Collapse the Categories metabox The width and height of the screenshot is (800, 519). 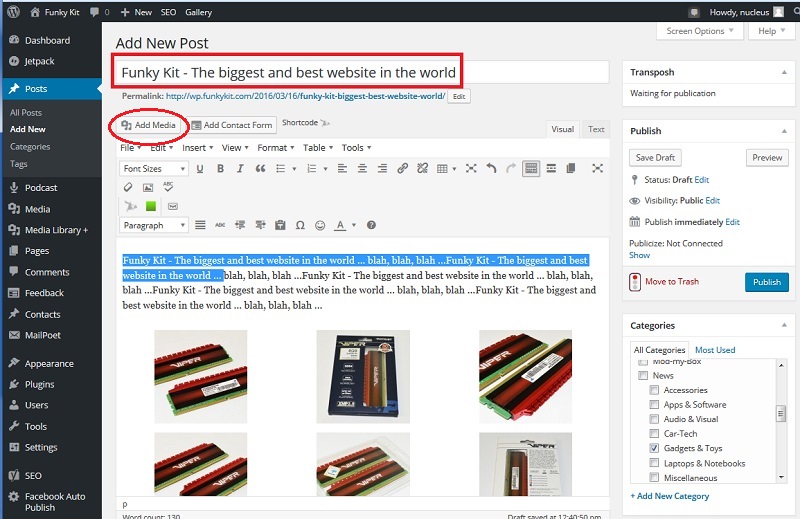pos(784,326)
